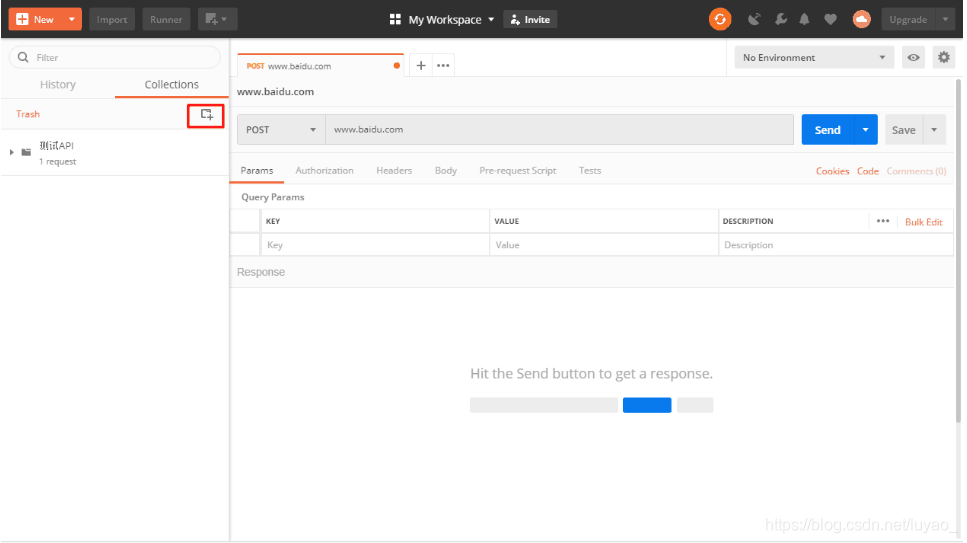Open the tab options ellipsis menu
Viewport: 967px width, 543px height.
point(443,65)
